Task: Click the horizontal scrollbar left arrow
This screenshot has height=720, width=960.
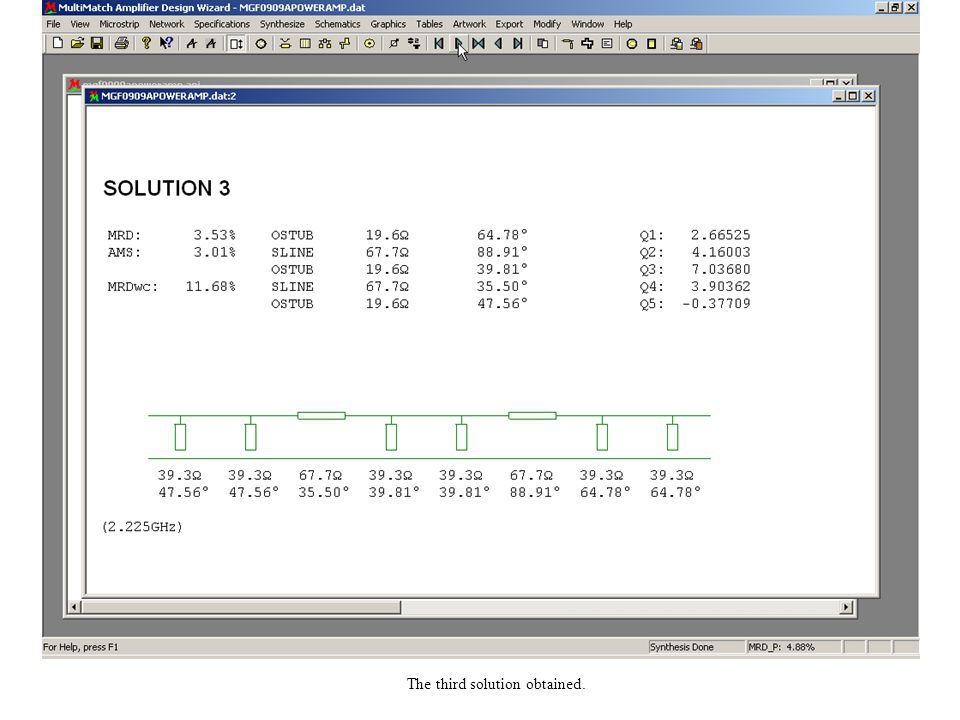Action: pyautogui.click(x=74, y=607)
